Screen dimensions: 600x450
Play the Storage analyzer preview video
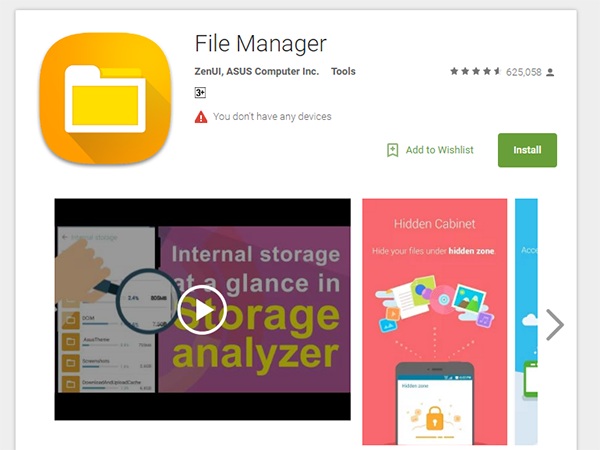coord(202,310)
